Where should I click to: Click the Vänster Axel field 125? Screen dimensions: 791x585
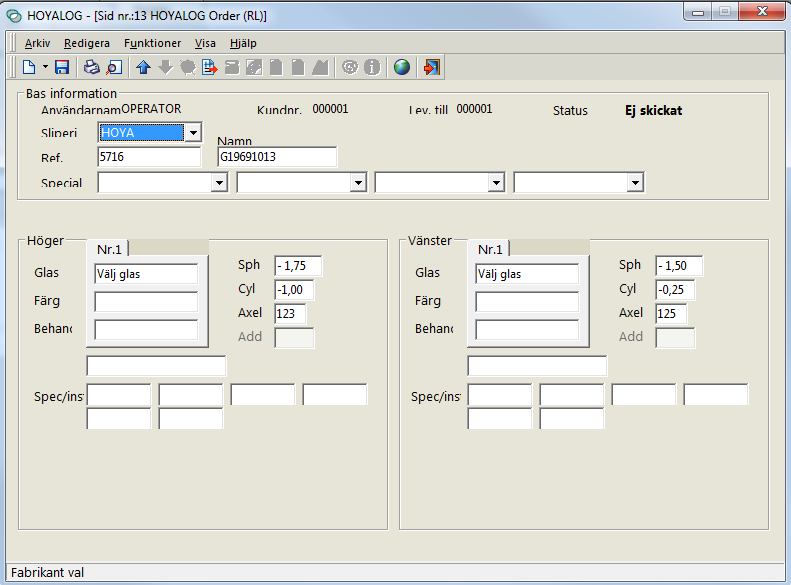[x=671, y=314]
